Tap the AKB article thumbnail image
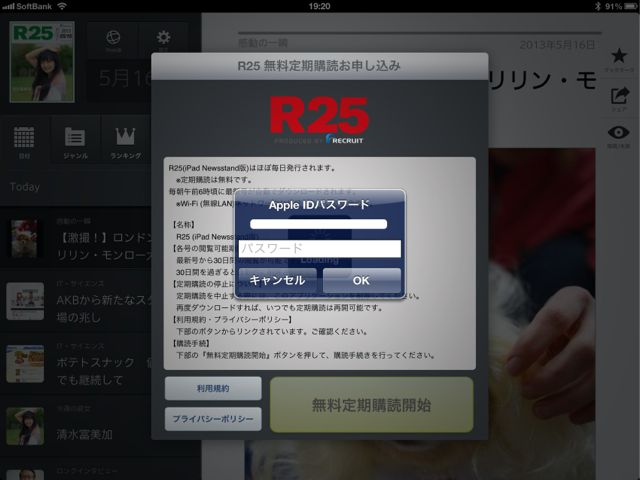The image size is (640, 480). pos(25,301)
